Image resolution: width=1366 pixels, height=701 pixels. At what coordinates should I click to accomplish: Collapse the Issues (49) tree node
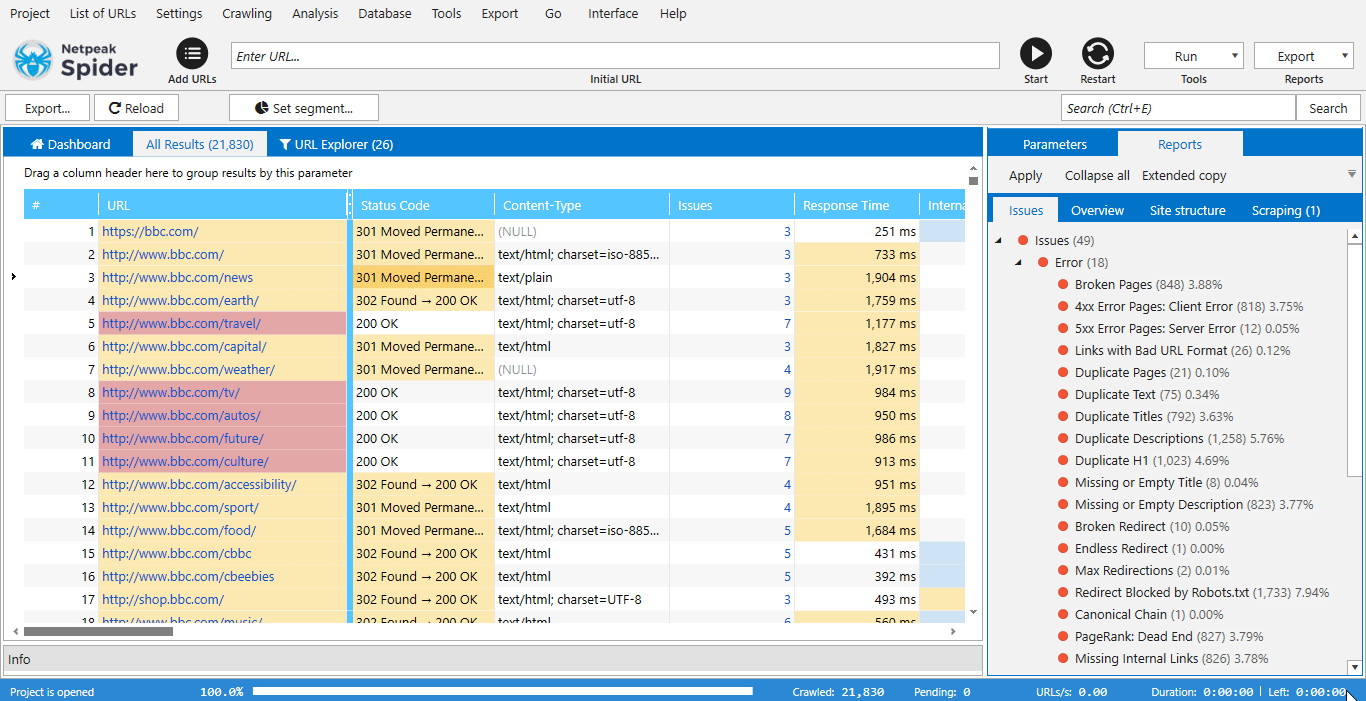999,240
